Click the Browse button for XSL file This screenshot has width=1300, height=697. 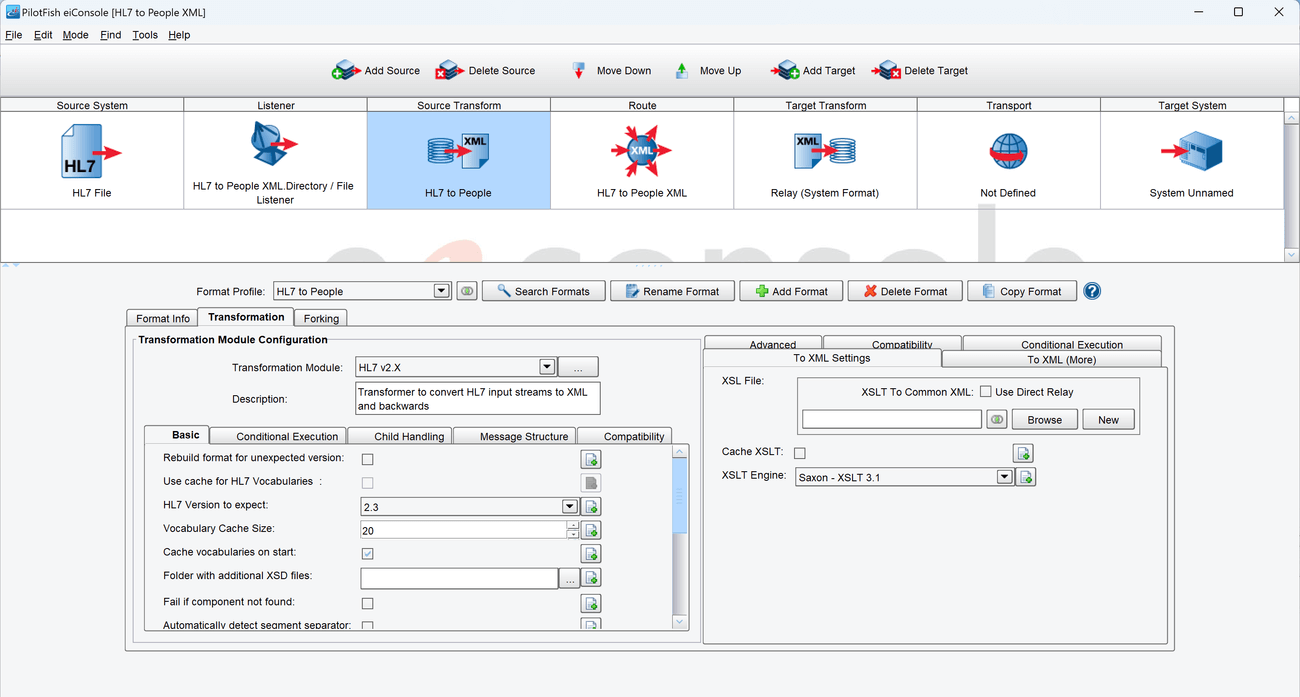click(x=1044, y=420)
